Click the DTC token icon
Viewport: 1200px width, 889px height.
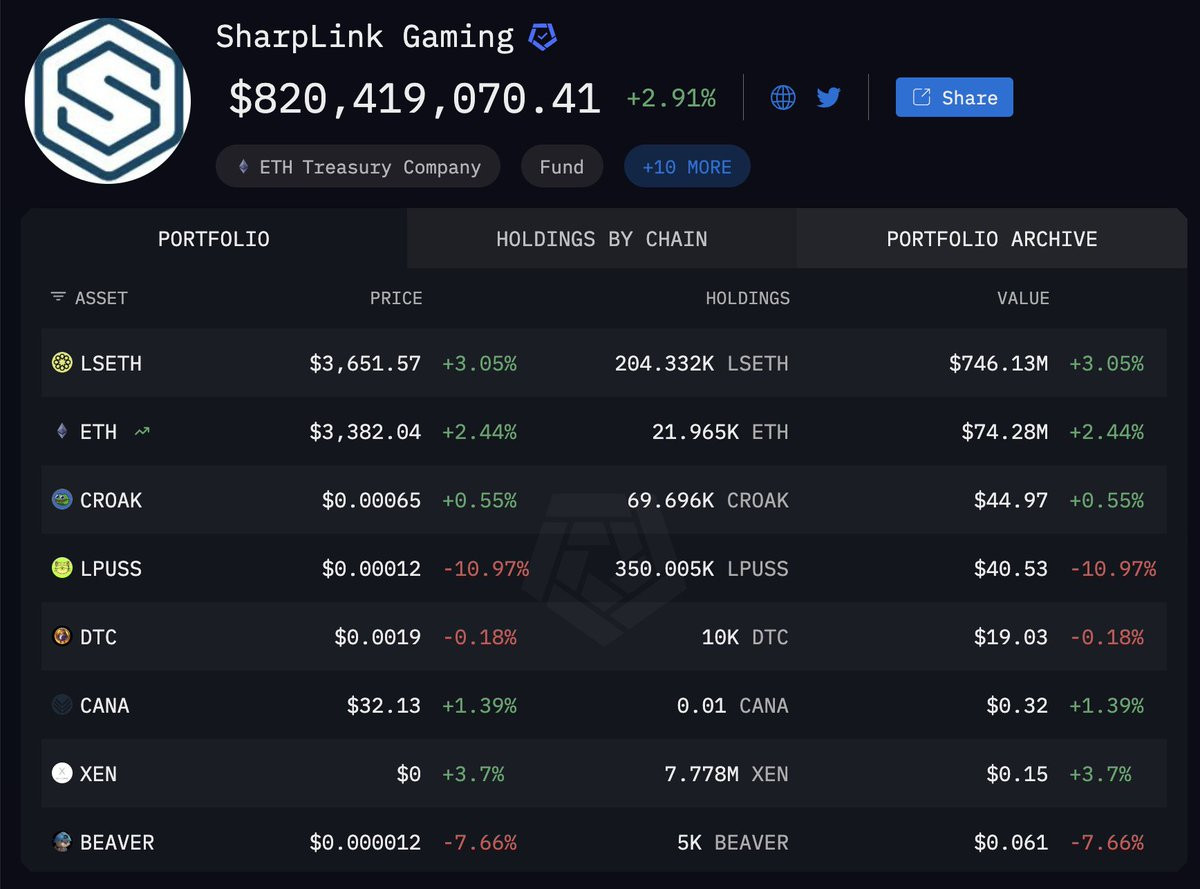tap(62, 636)
